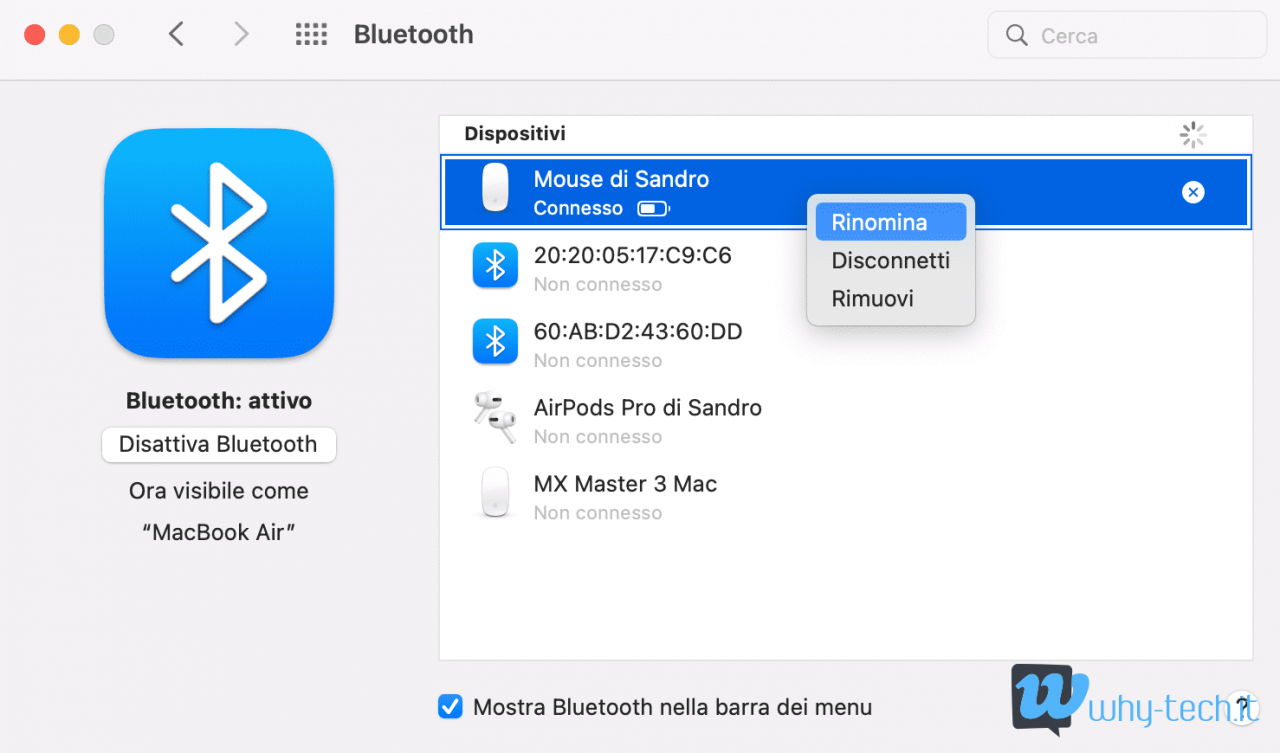This screenshot has height=753, width=1280.
Task: Click the Mouse di Sandro device icon
Action: 495,187
